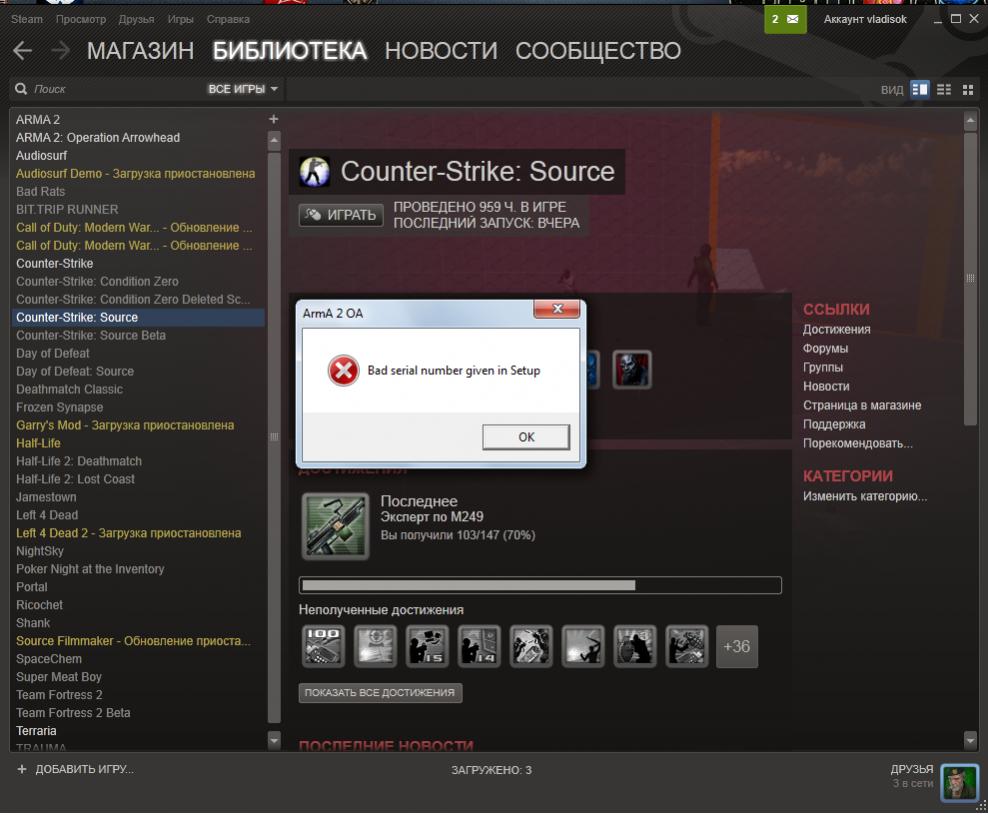Click ПОКАЗАТЬ ВСЕ ДОСТИЖЕНИЯ button
Viewport: 988px width, 815px height.
380,693
